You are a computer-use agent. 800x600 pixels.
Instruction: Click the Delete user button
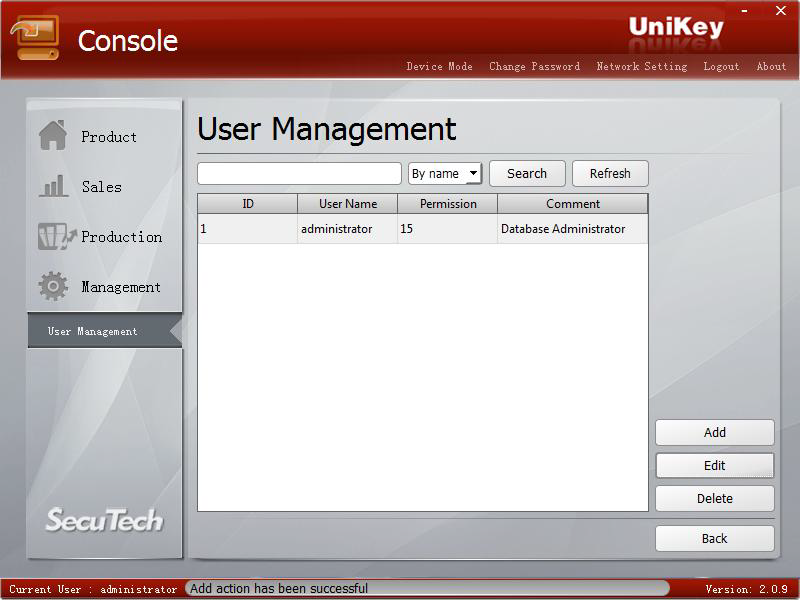point(714,498)
